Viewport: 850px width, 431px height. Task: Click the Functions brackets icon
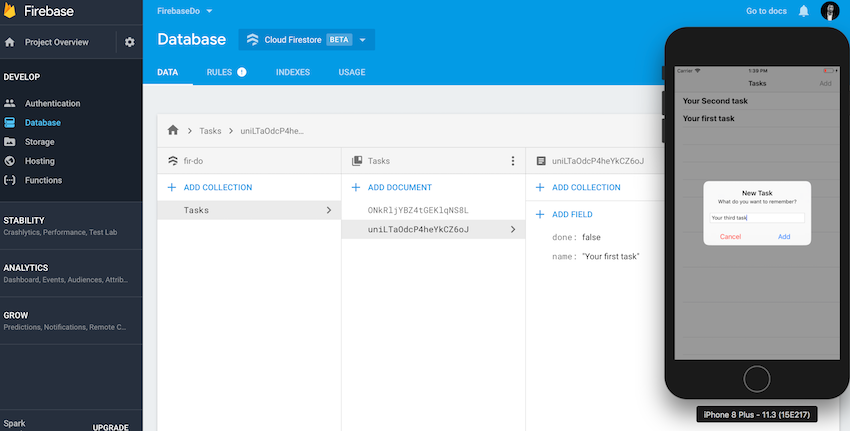pyautogui.click(x=10, y=180)
